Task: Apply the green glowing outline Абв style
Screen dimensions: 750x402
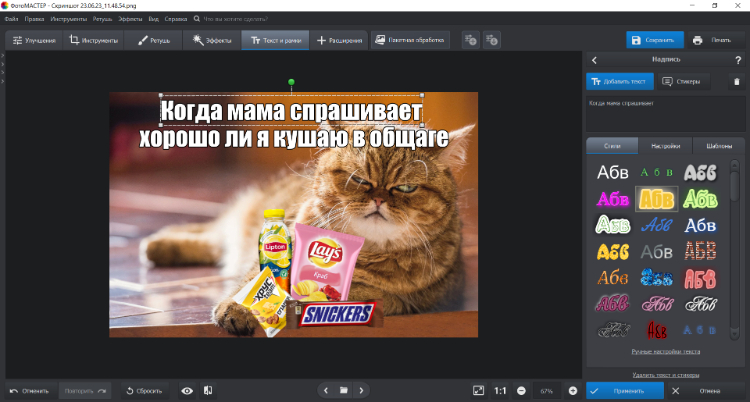Action: 700,199
